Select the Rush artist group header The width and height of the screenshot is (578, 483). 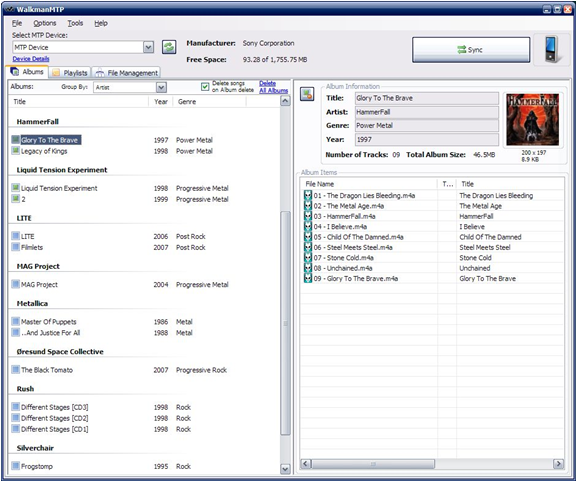pos(25,389)
